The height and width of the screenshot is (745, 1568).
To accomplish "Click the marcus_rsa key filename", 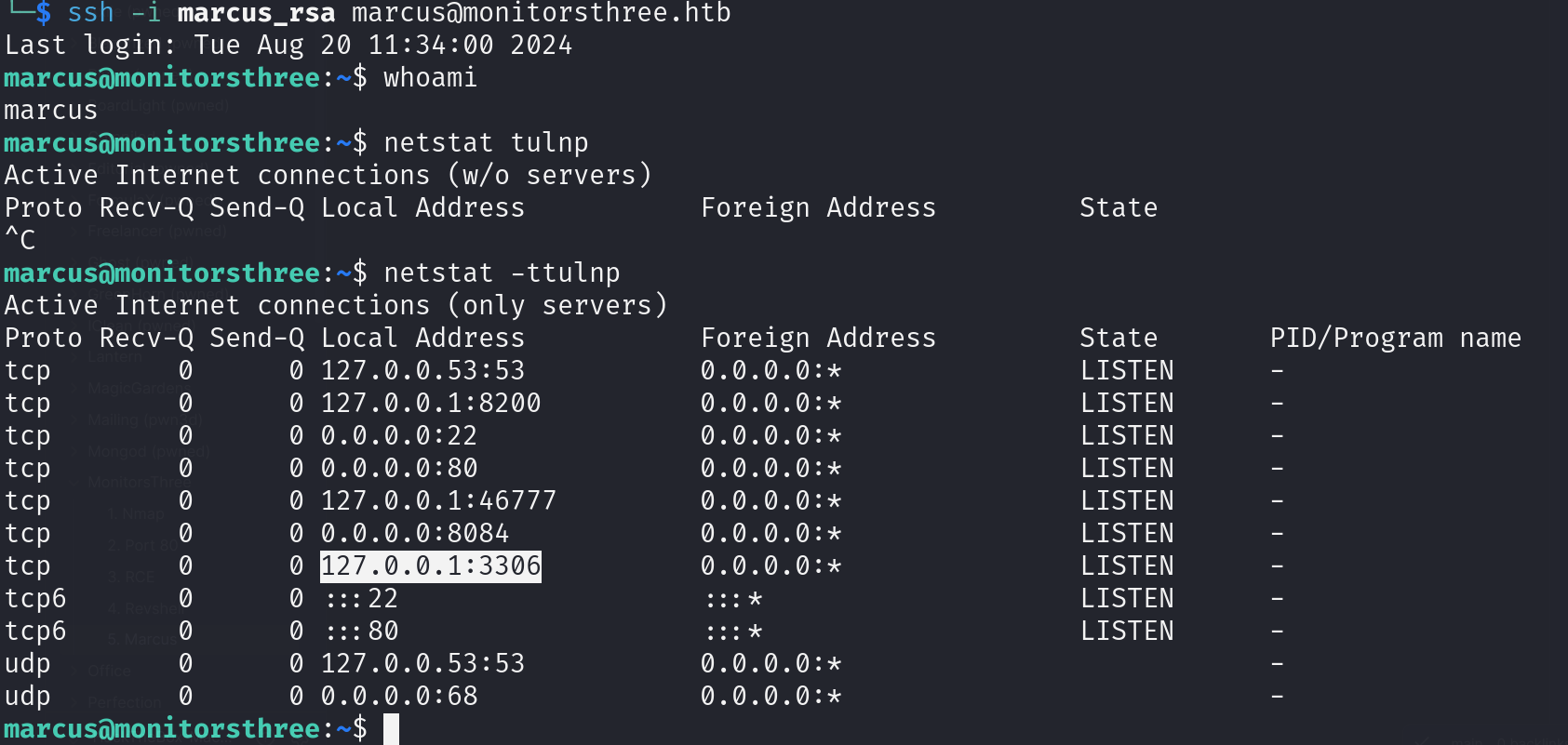I will [256, 13].
